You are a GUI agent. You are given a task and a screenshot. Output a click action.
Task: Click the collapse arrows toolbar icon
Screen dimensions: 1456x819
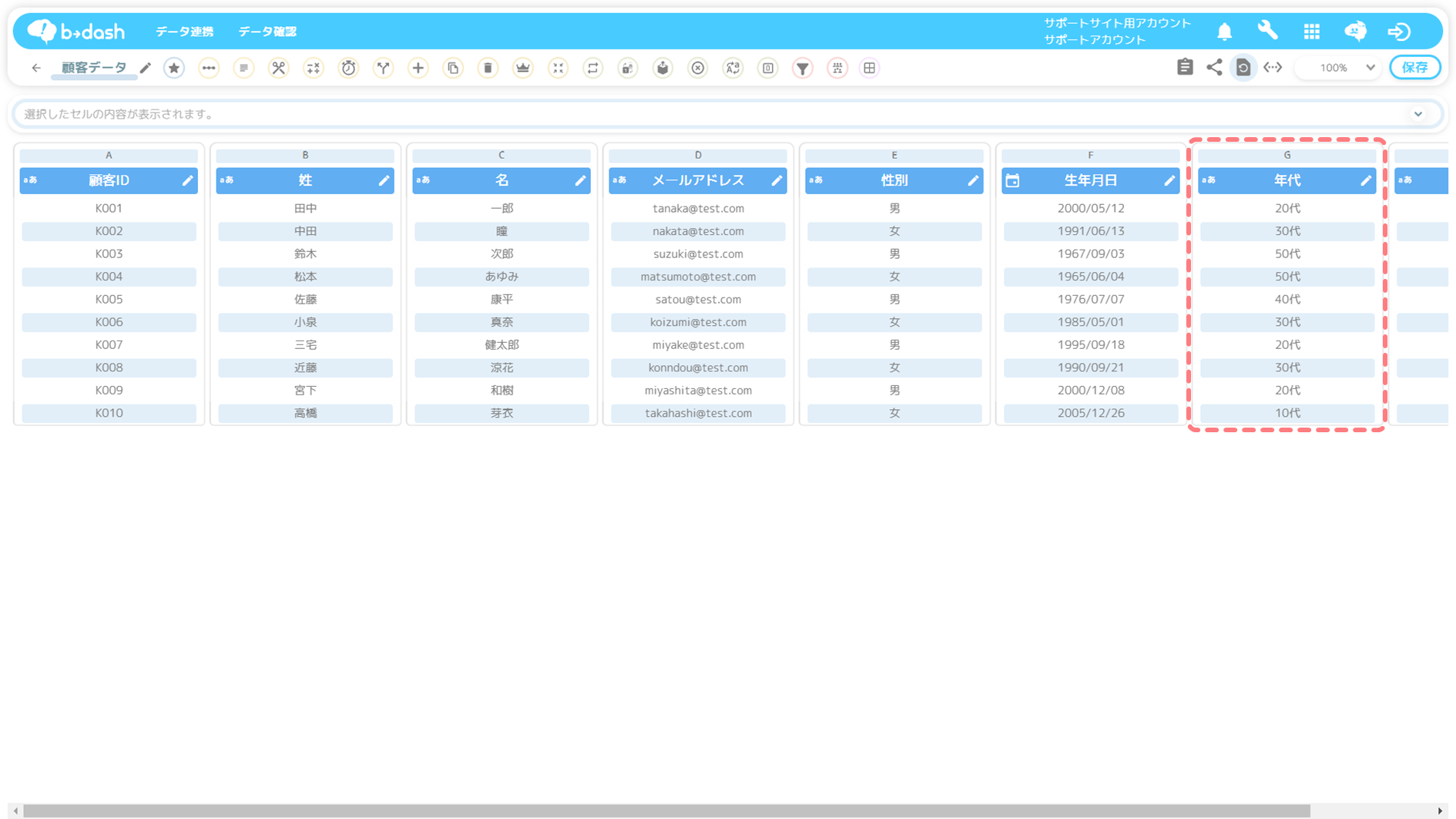pyautogui.click(x=558, y=68)
